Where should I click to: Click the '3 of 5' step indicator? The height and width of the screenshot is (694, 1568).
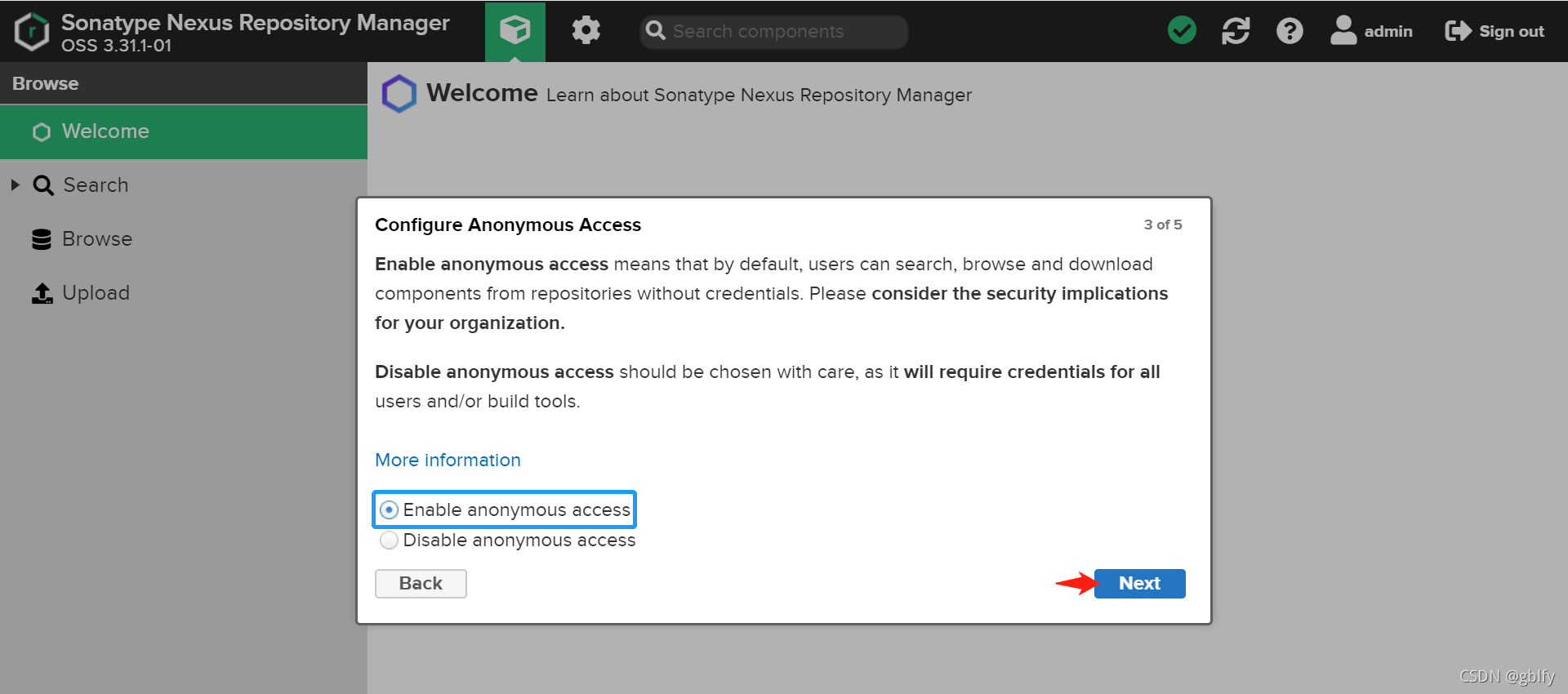click(1162, 225)
